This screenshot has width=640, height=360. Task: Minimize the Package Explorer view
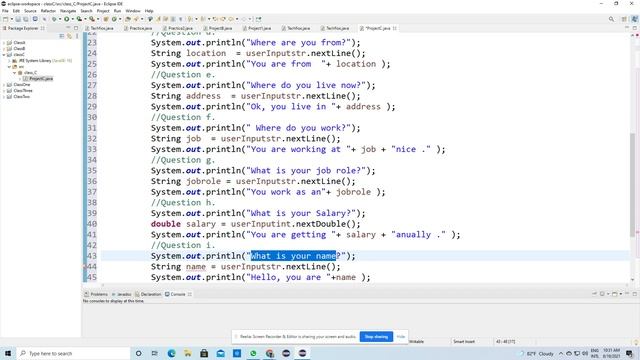coord(68,28)
